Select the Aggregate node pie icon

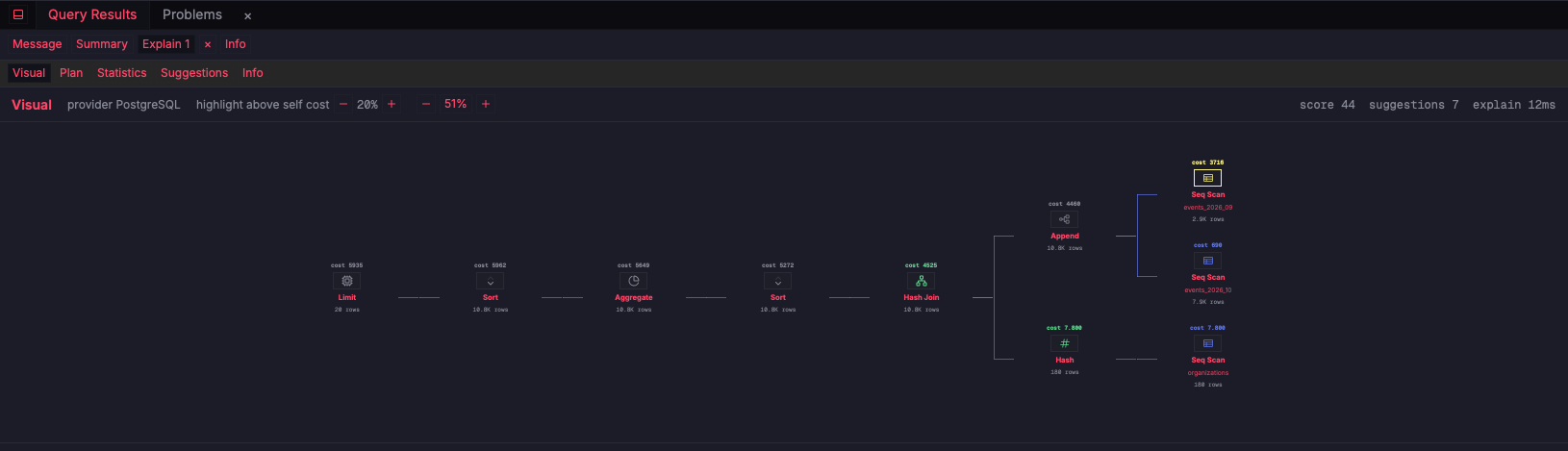coord(634,281)
